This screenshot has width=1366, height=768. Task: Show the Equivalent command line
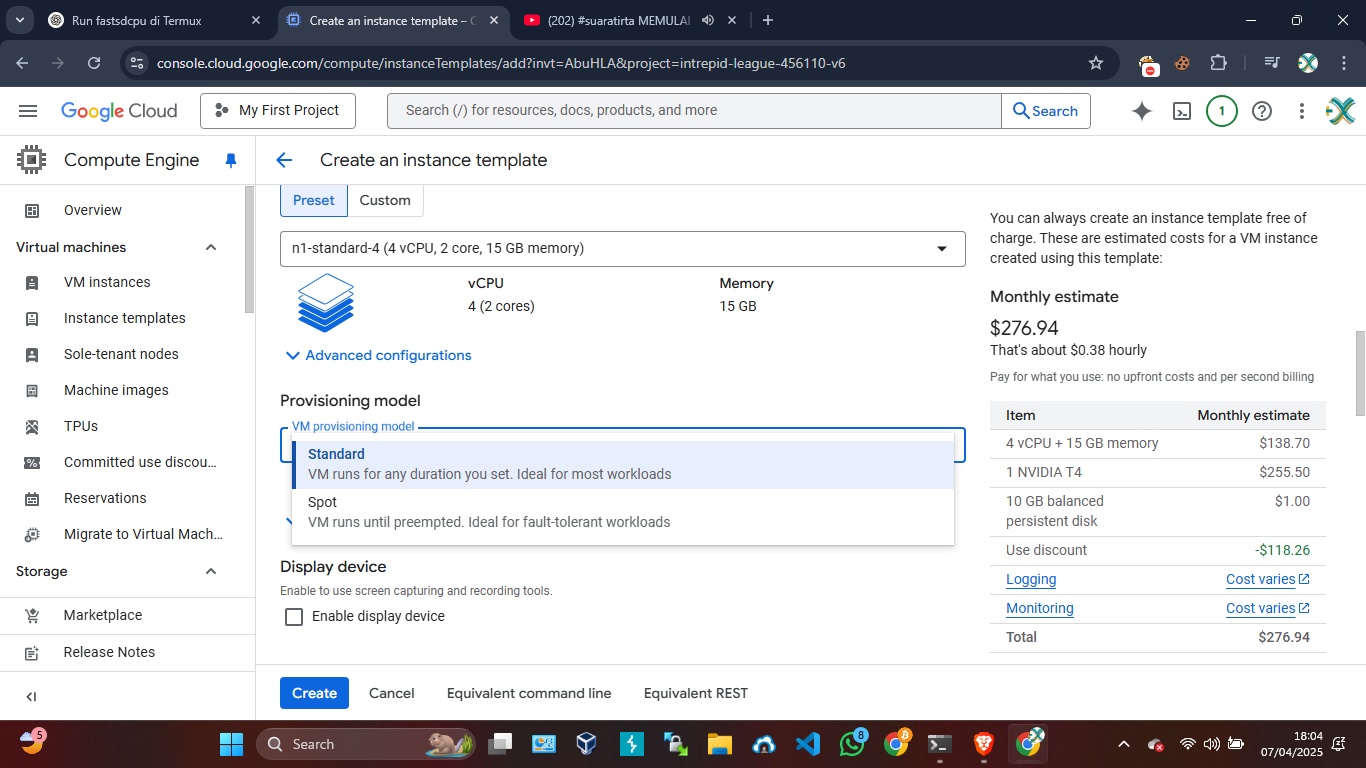click(529, 693)
